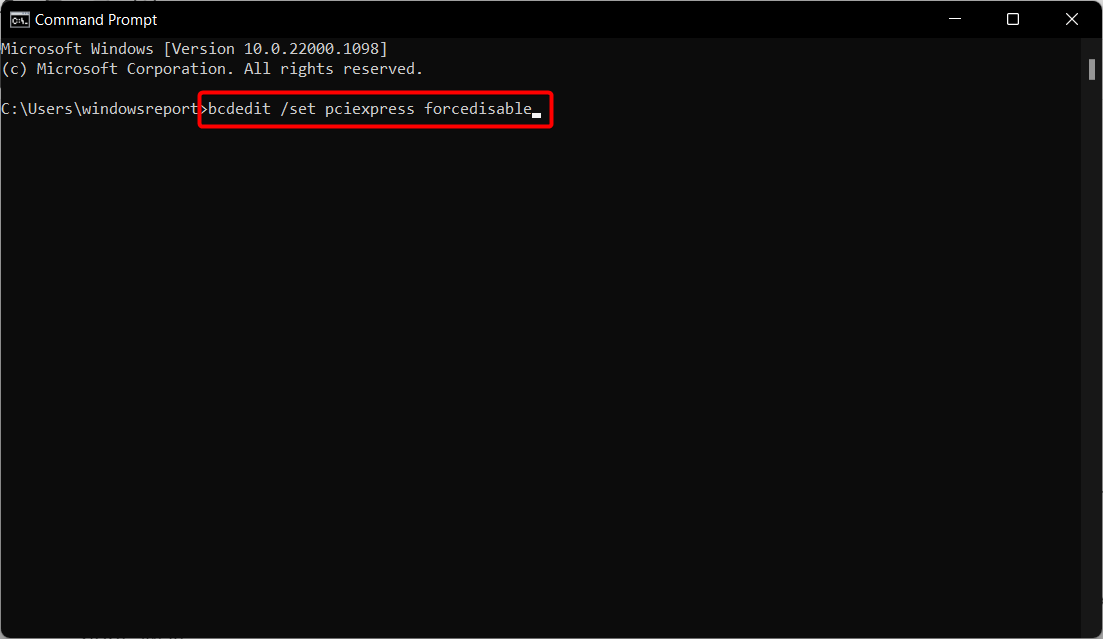
Task: Click the "pciexpress" parameter text
Action: [x=369, y=109]
